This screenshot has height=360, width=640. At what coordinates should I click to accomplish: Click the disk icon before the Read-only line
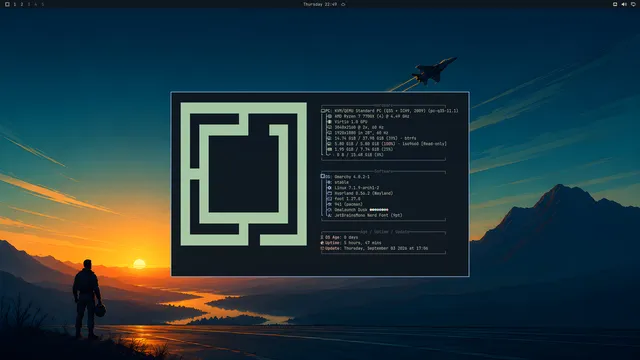click(x=329, y=144)
